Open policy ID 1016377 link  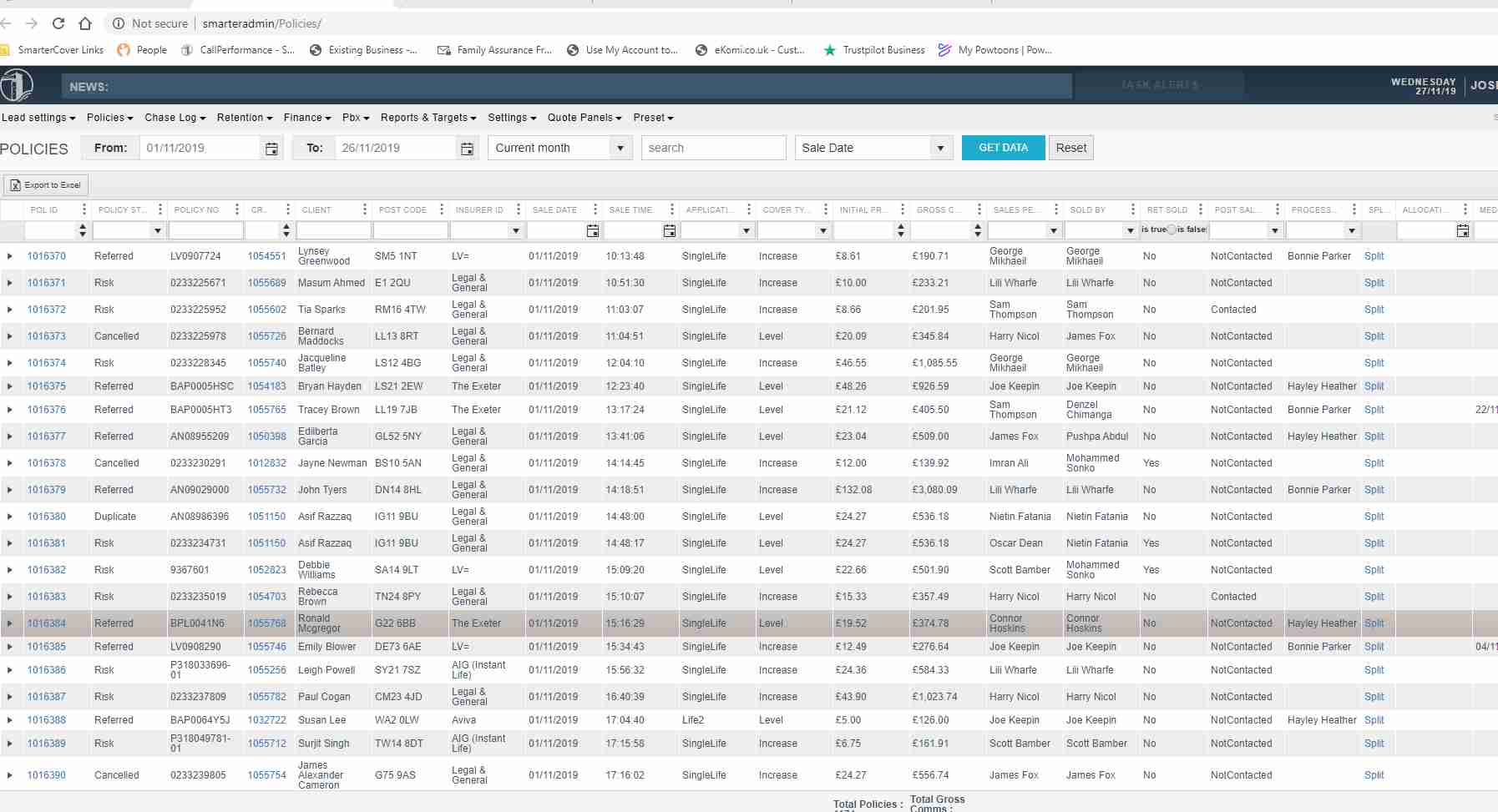pyautogui.click(x=46, y=436)
